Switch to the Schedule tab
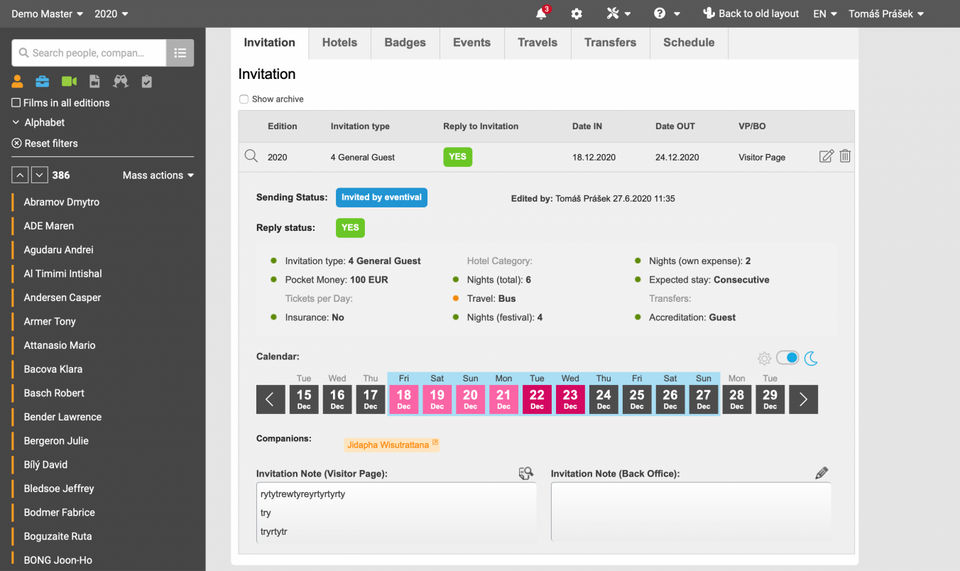This screenshot has width=960, height=571. pos(689,43)
